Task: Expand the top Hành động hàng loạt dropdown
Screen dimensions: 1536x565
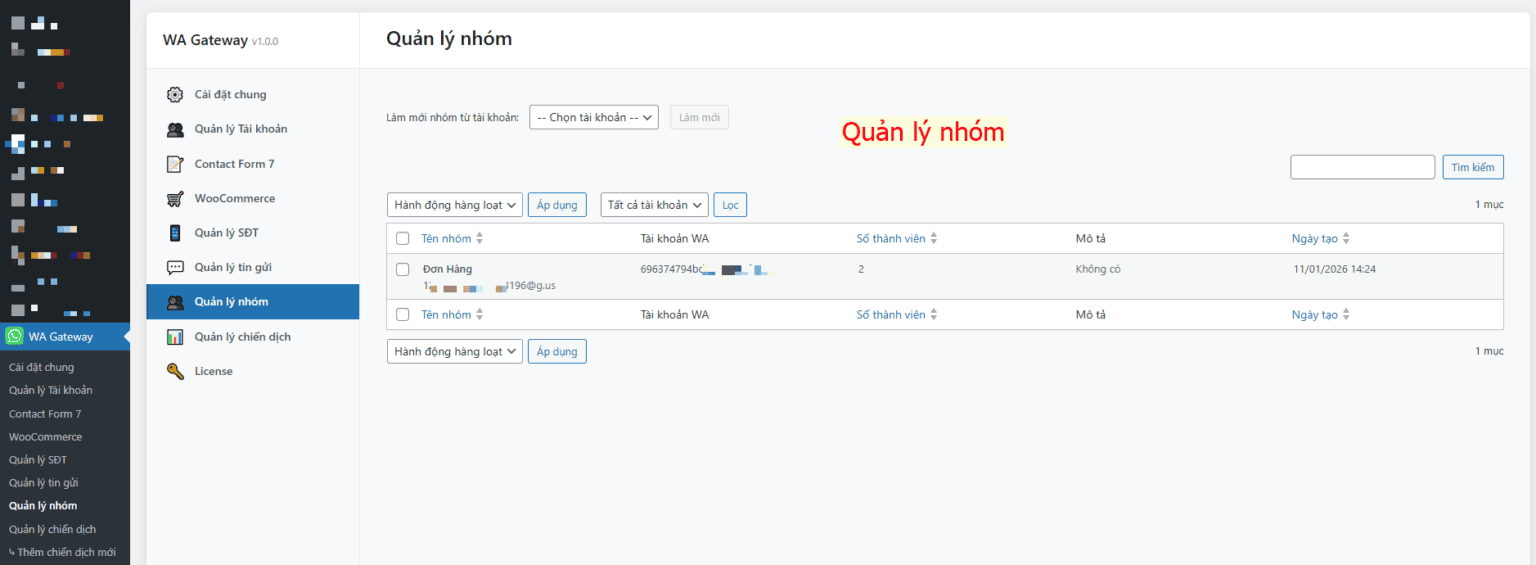Action: click(454, 205)
